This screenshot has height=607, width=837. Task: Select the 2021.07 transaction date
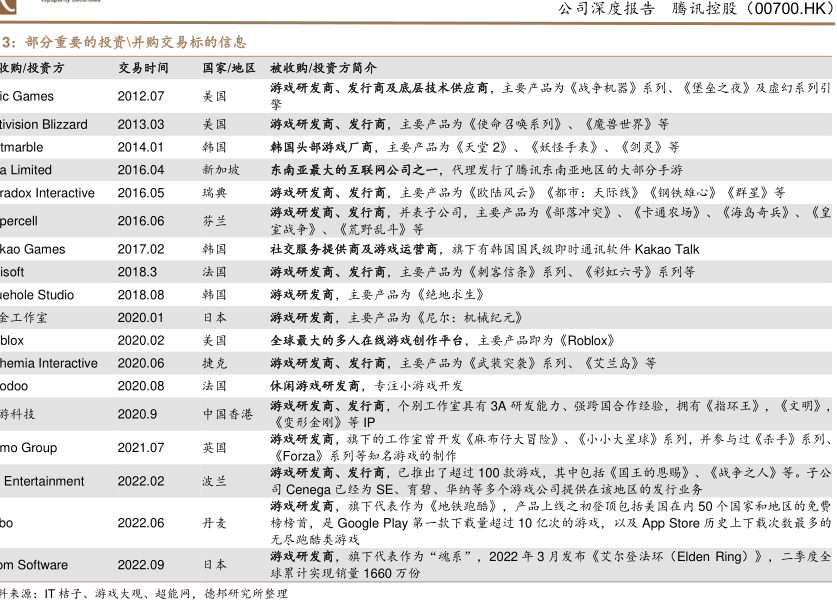tap(140, 447)
